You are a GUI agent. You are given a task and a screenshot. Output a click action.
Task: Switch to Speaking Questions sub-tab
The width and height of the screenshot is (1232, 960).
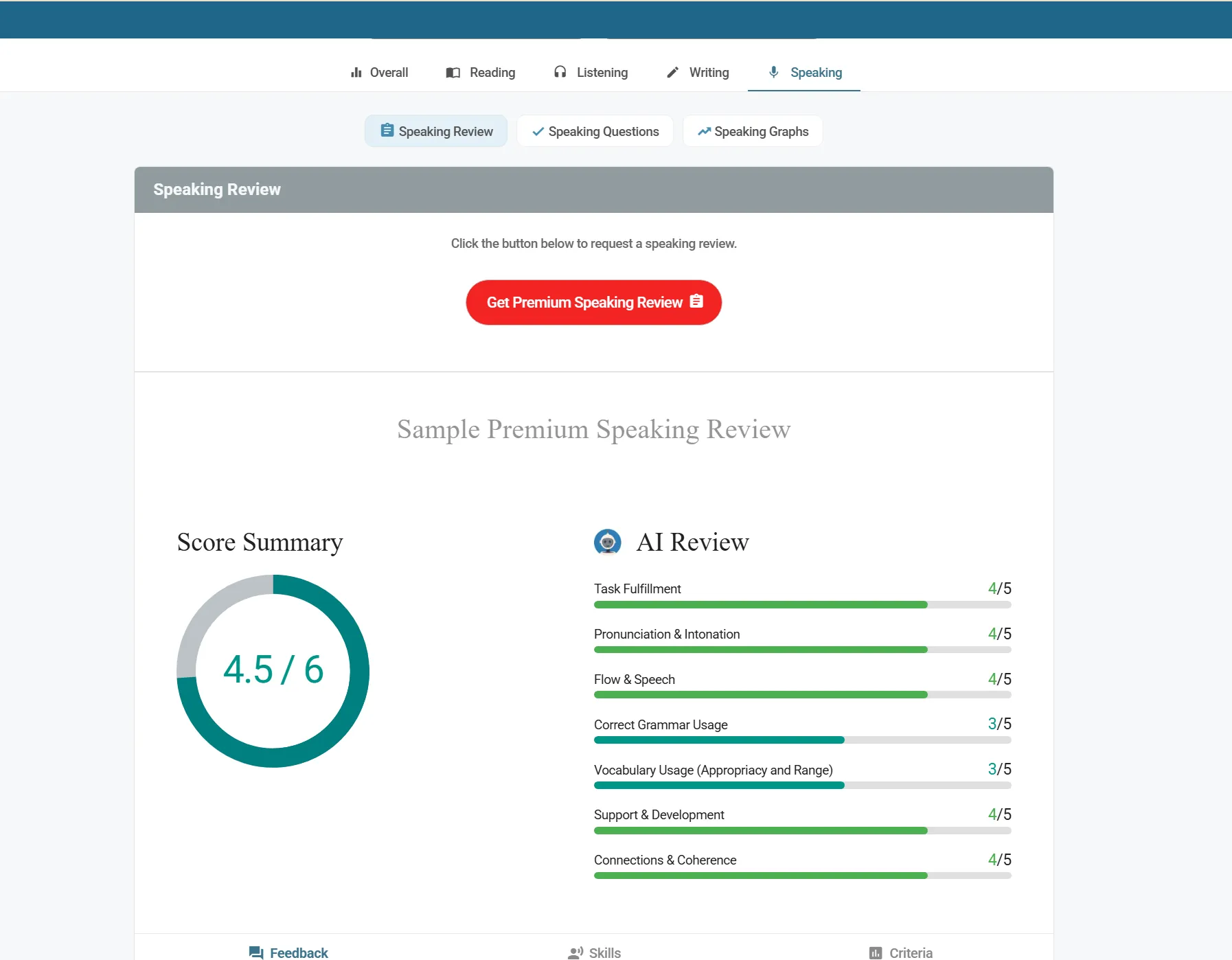tap(595, 131)
